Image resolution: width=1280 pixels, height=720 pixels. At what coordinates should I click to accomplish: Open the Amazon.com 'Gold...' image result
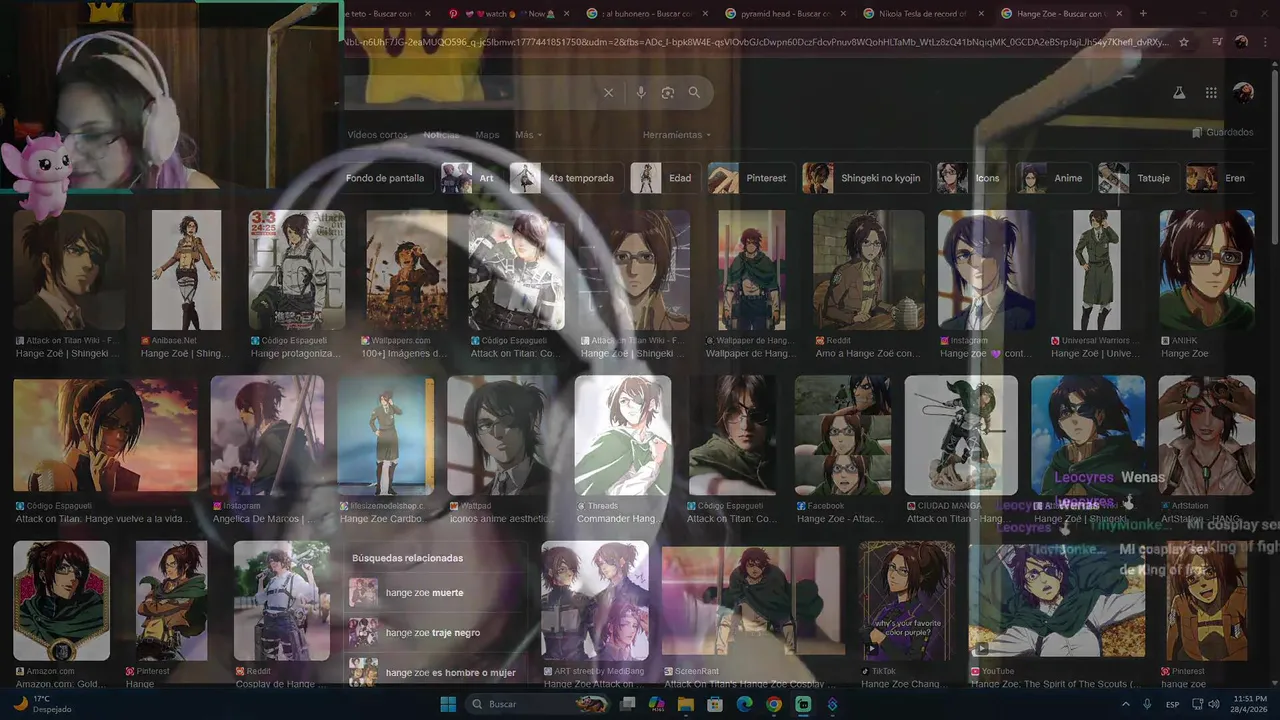(61, 601)
